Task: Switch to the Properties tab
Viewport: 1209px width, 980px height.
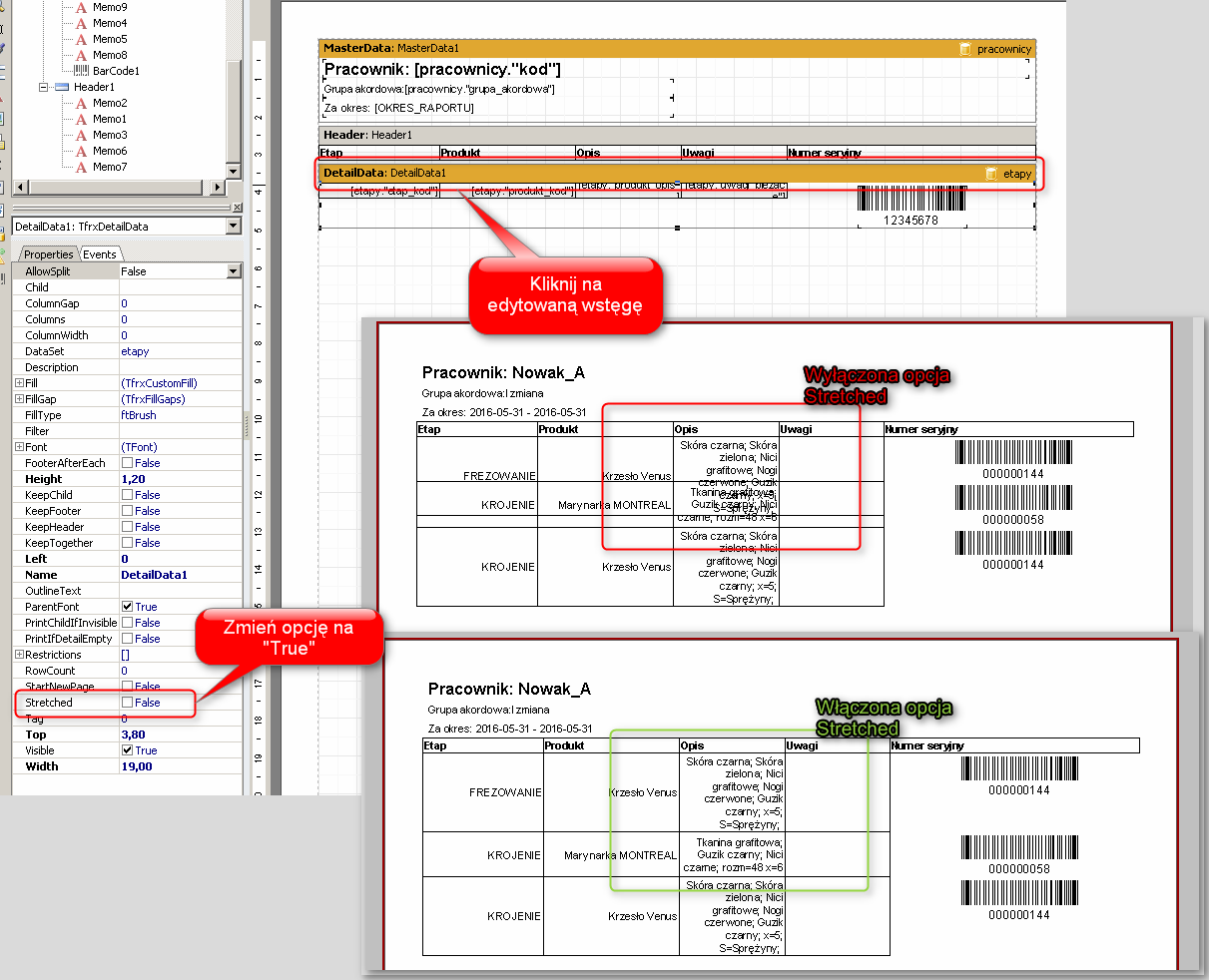Action: click(48, 254)
